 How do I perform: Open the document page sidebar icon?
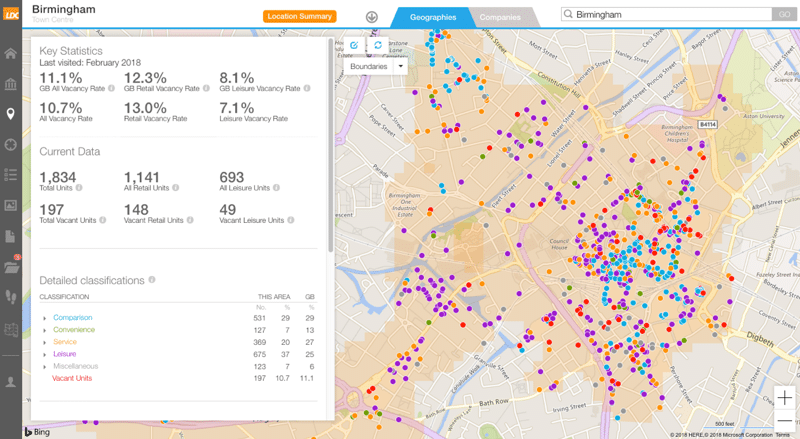[11, 236]
